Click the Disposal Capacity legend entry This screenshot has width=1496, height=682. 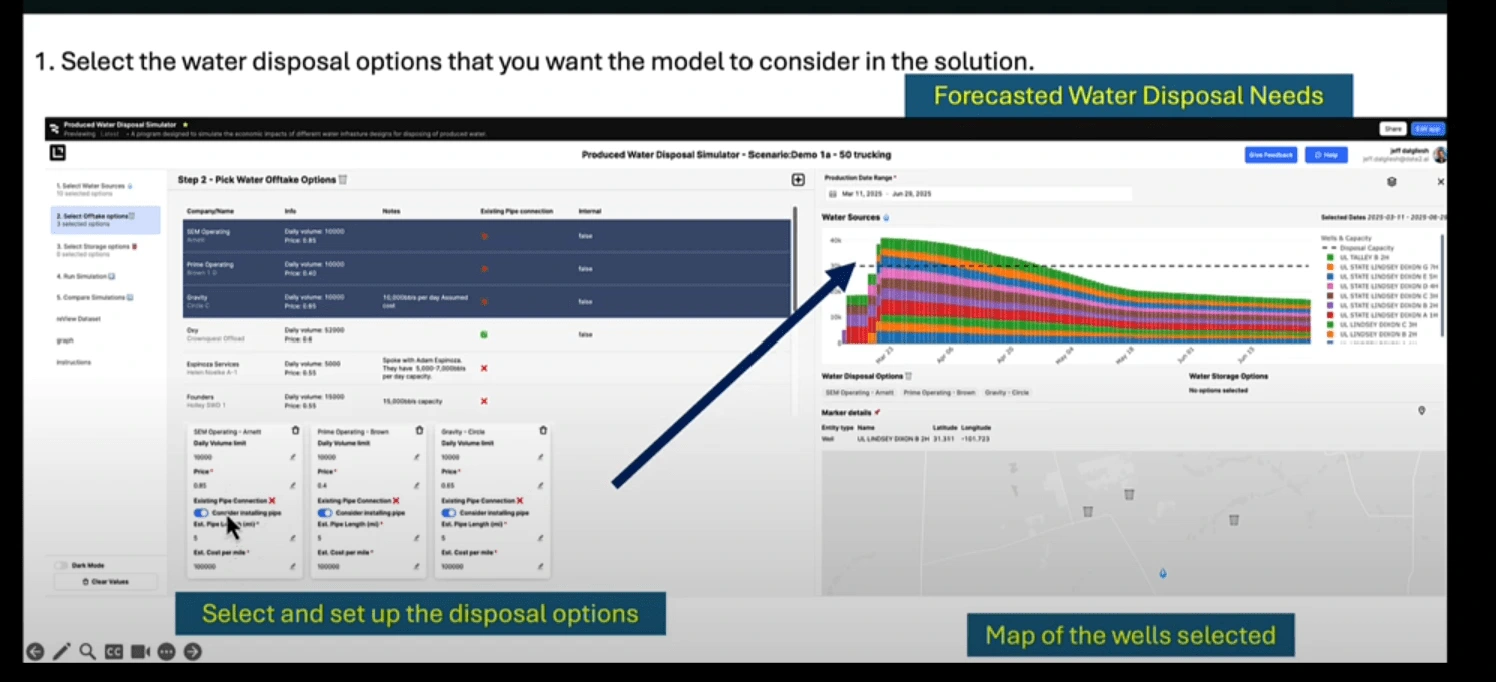1358,248
